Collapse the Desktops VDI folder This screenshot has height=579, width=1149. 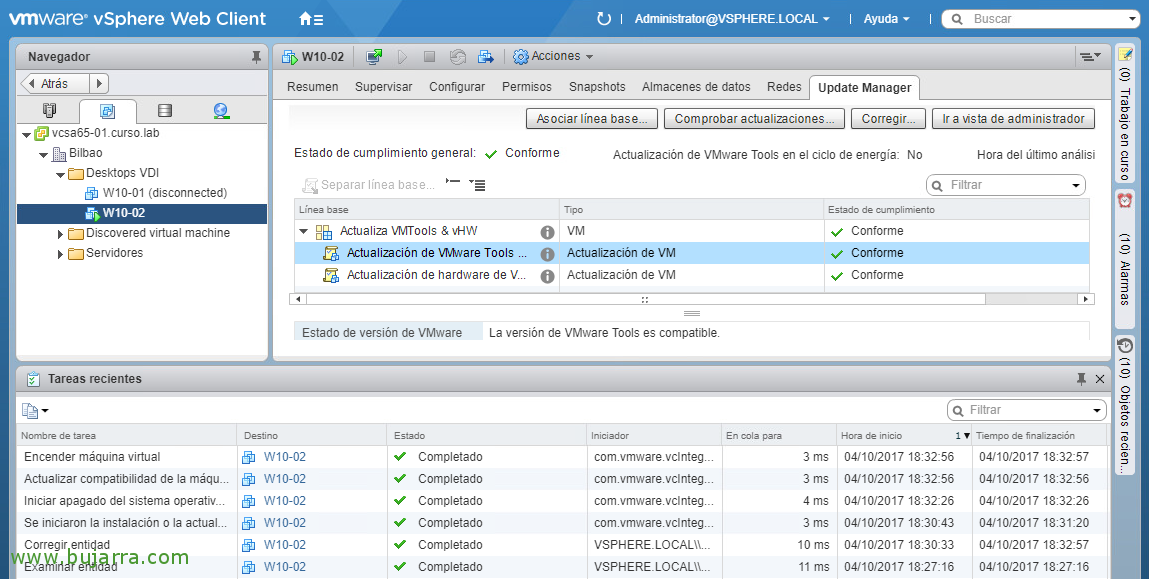click(61, 174)
